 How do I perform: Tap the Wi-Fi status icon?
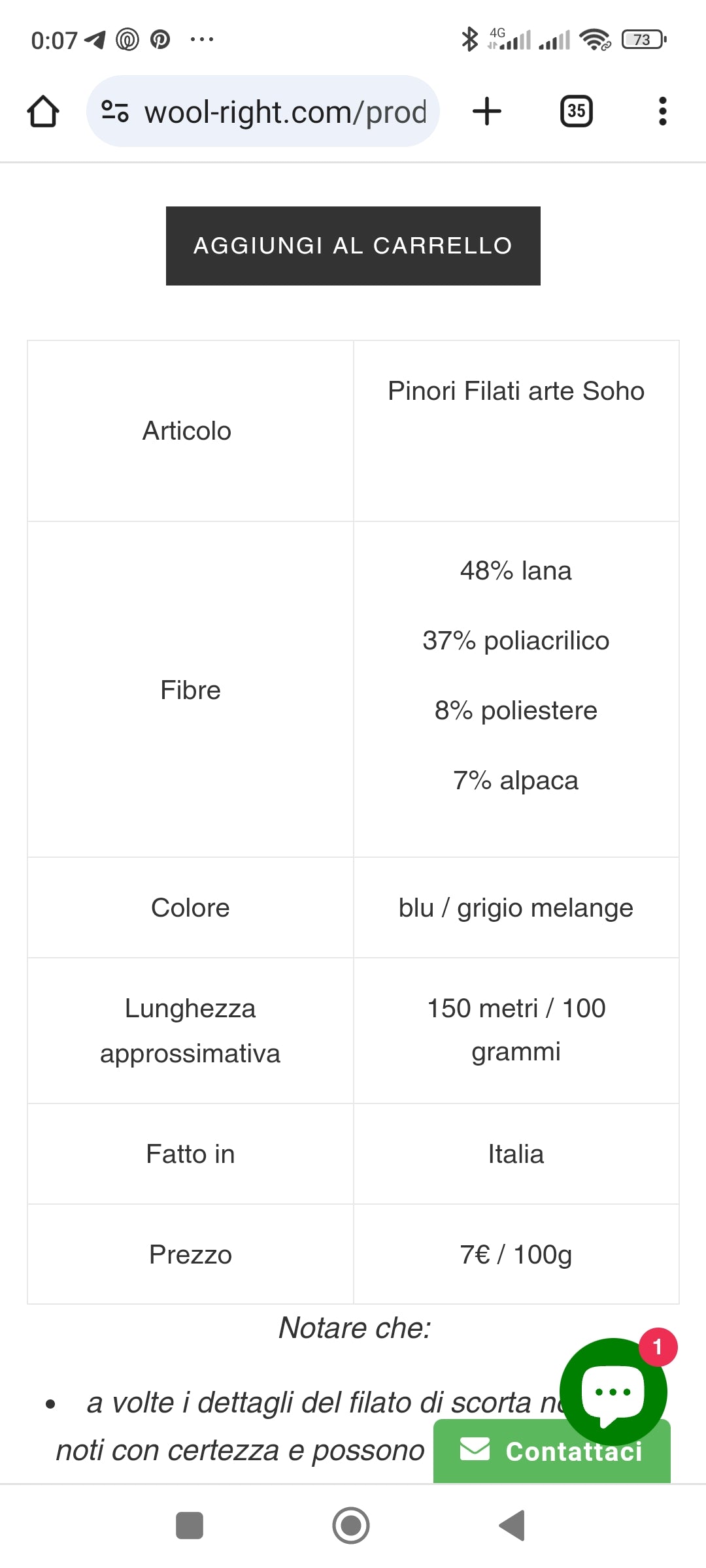coord(594,40)
